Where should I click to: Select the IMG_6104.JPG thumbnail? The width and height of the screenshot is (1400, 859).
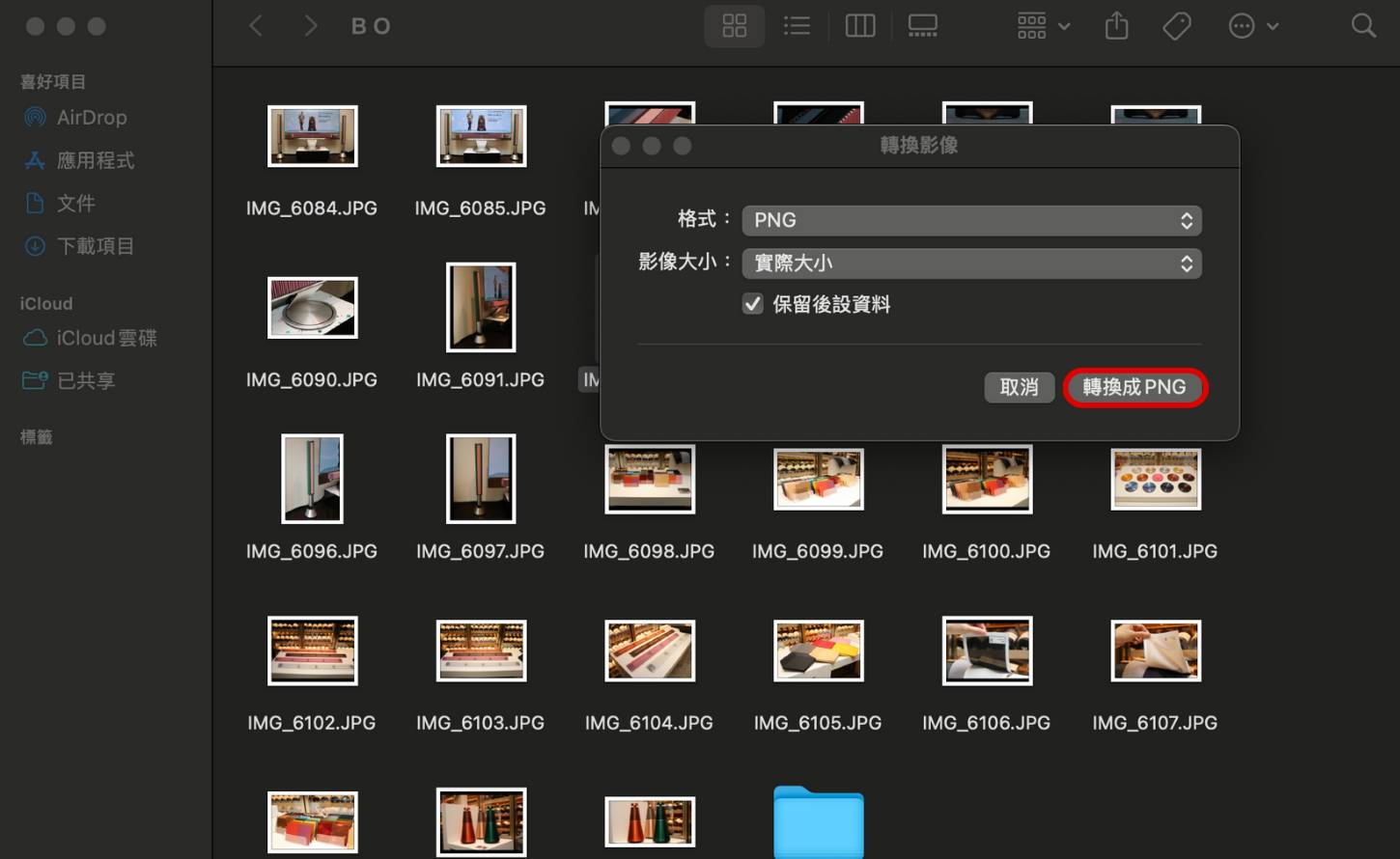click(650, 651)
